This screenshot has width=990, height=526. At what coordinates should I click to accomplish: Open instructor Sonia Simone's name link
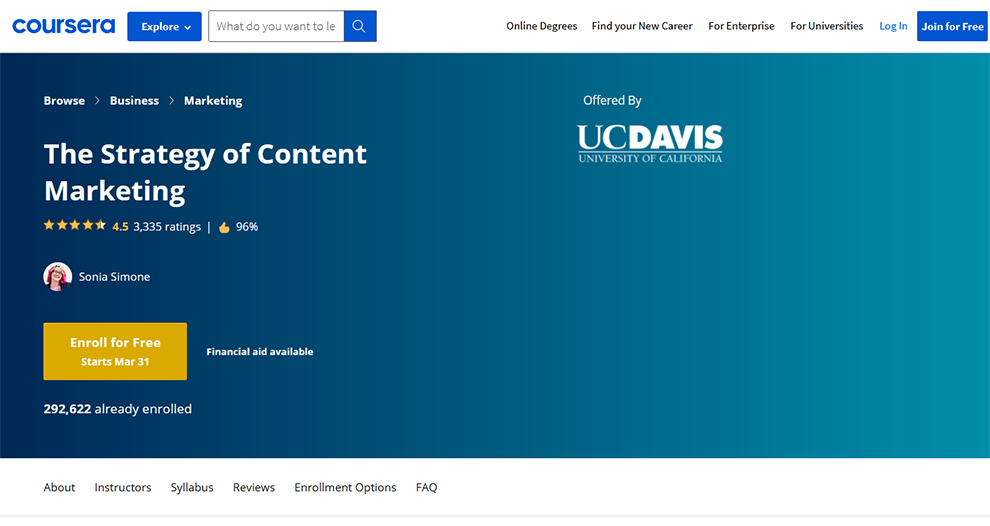coord(114,277)
